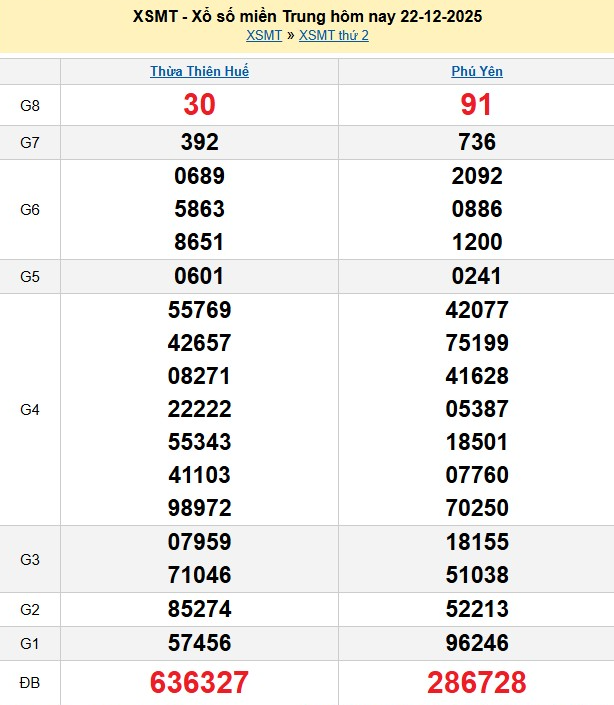
Task: Select G4 number 98972
Action: (200, 508)
